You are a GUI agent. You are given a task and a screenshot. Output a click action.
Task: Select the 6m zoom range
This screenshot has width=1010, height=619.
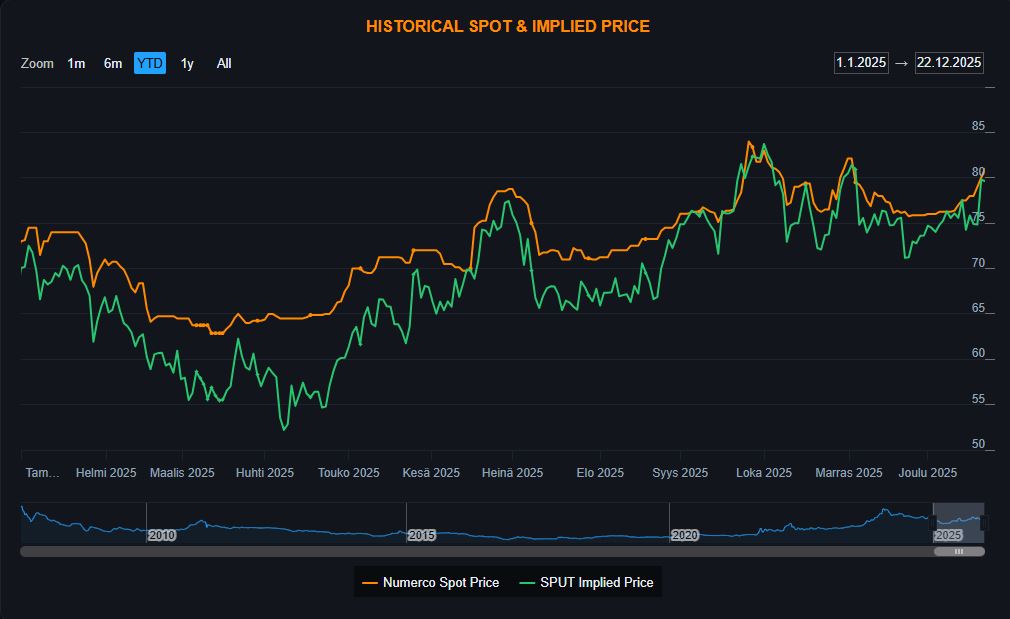pyautogui.click(x=113, y=63)
